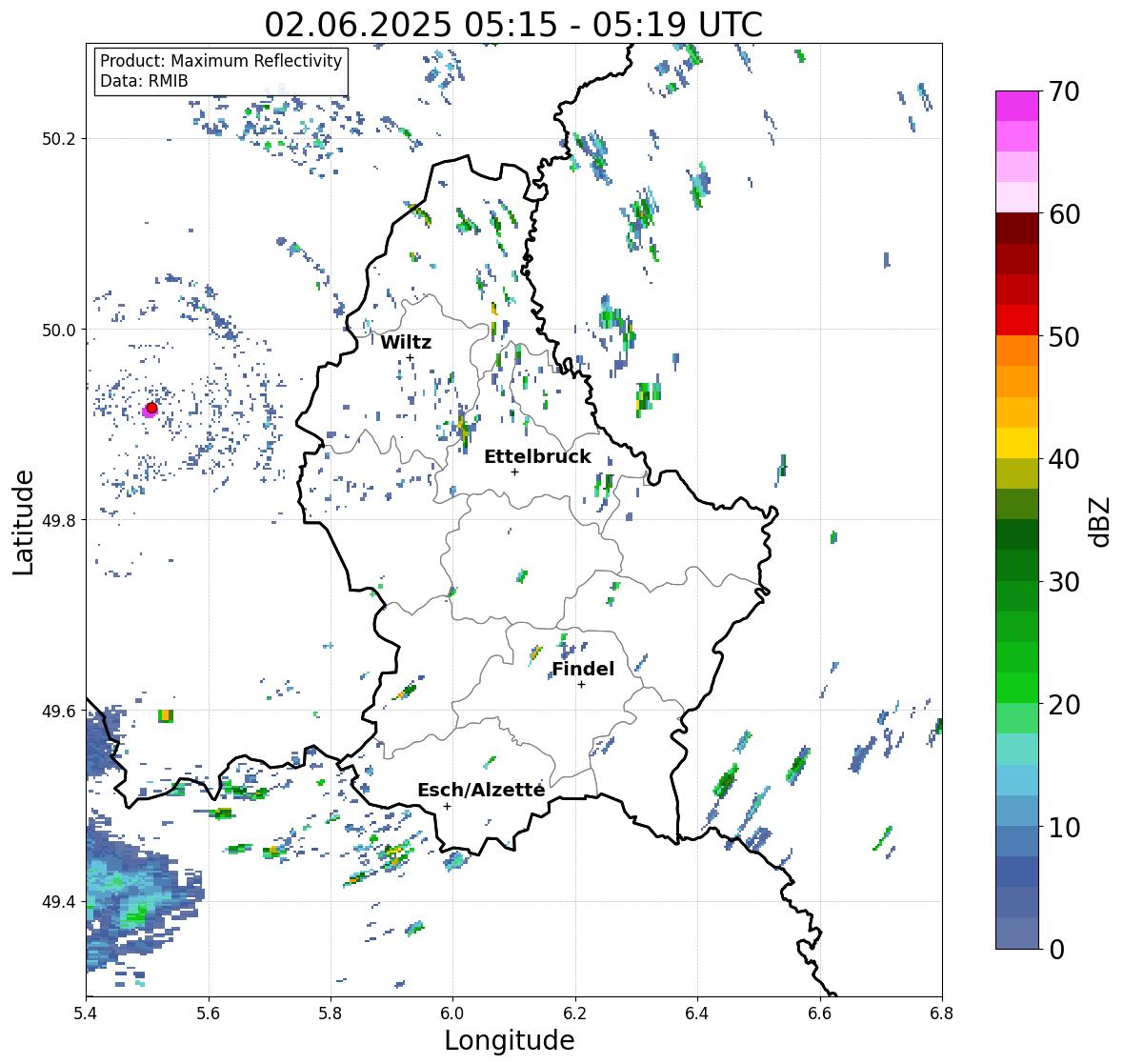Screen dimensions: 1123x1064
Task: Pick the yellow colorbar swatch just above 40
Action: tap(1017, 443)
